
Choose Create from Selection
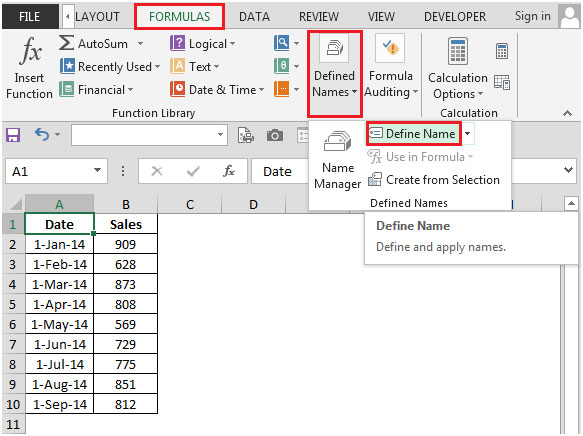(434, 180)
